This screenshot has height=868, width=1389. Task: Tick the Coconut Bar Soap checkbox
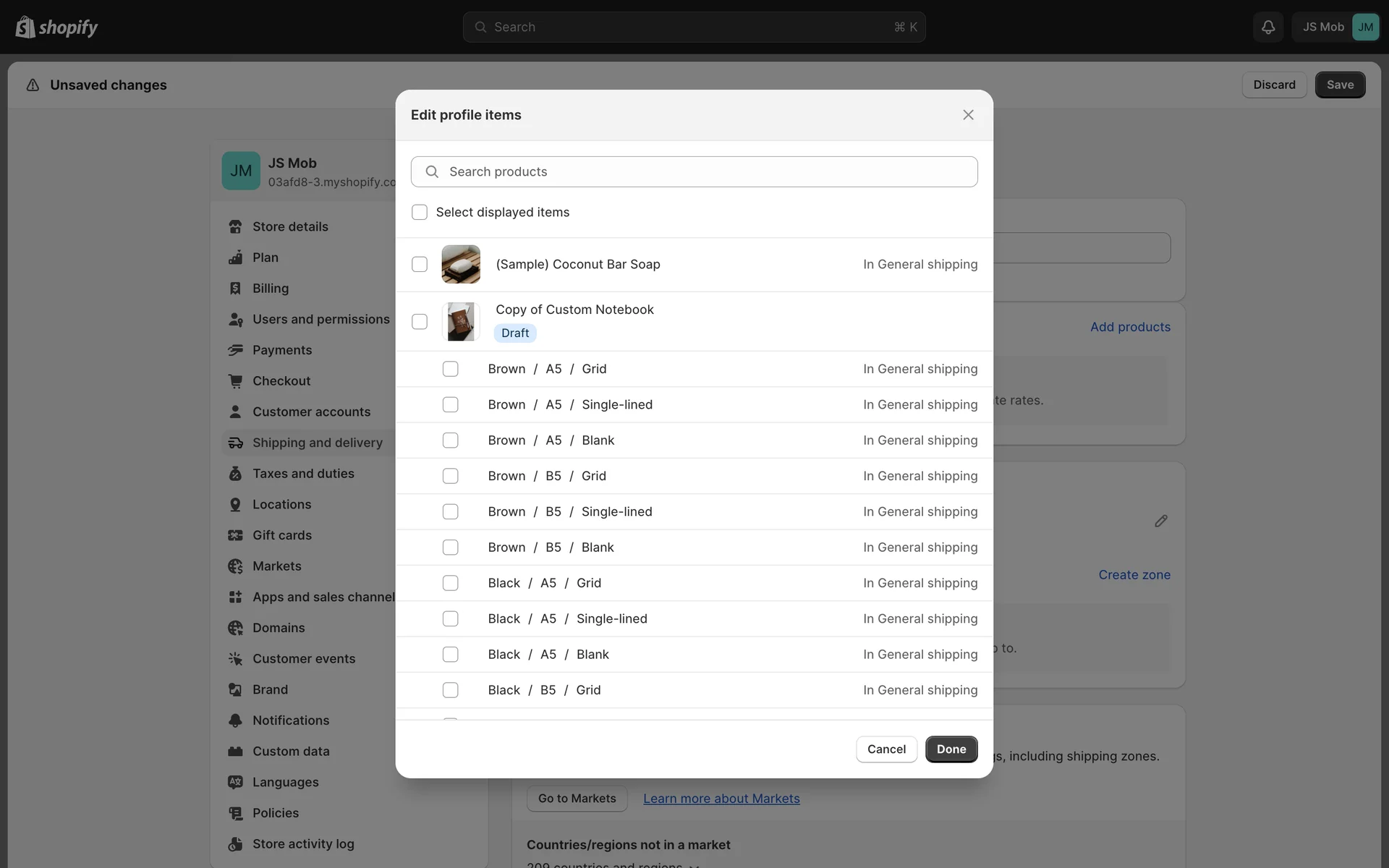[x=420, y=264]
